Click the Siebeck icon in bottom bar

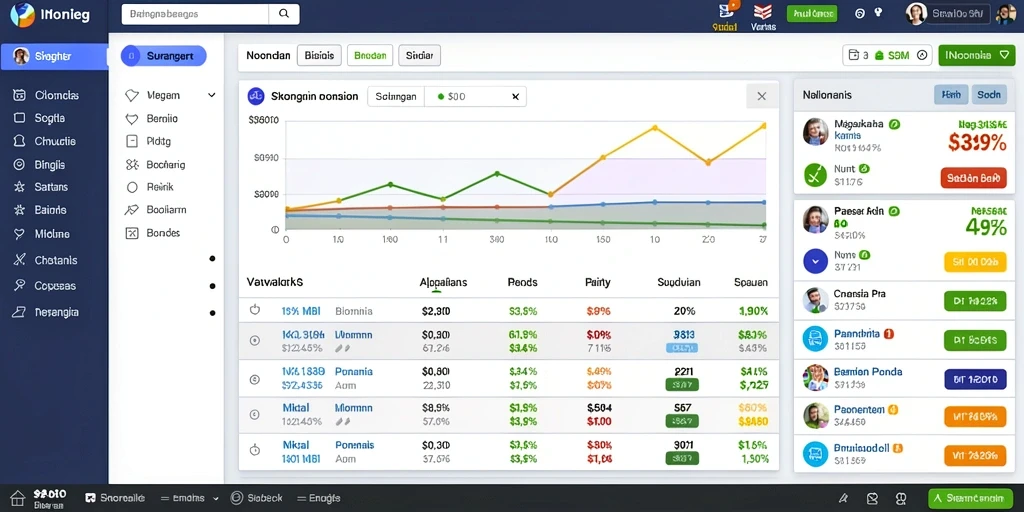tap(236, 498)
